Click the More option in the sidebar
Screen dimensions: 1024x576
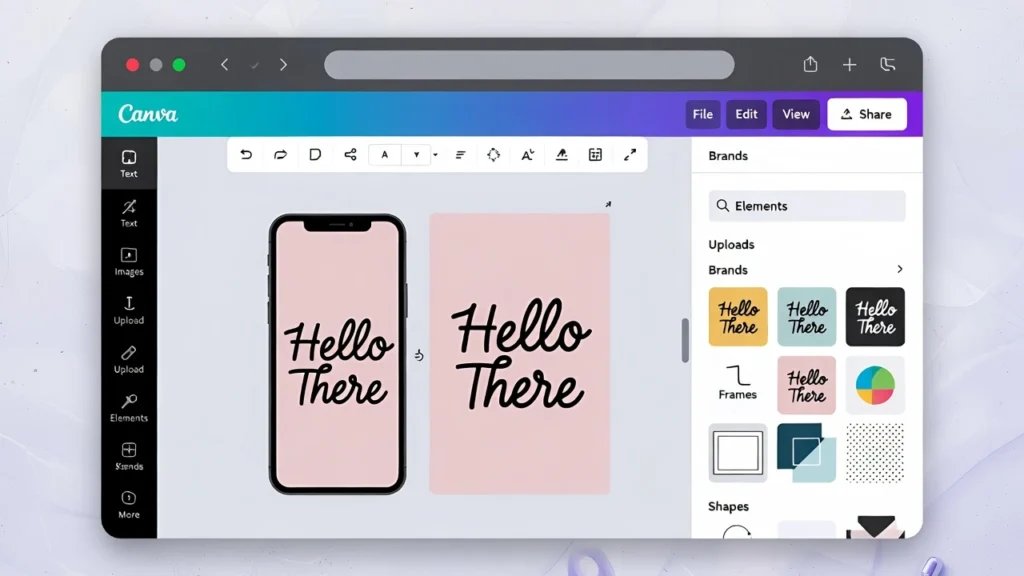(x=128, y=506)
